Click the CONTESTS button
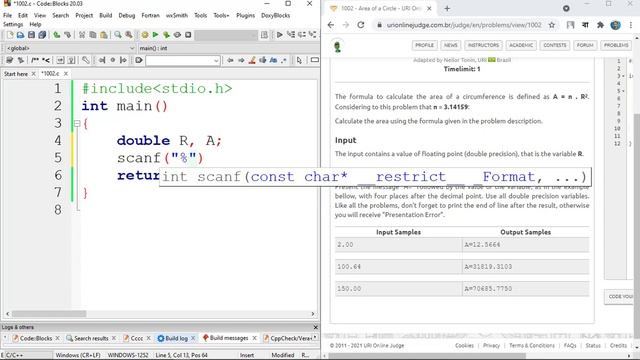 [555, 45]
